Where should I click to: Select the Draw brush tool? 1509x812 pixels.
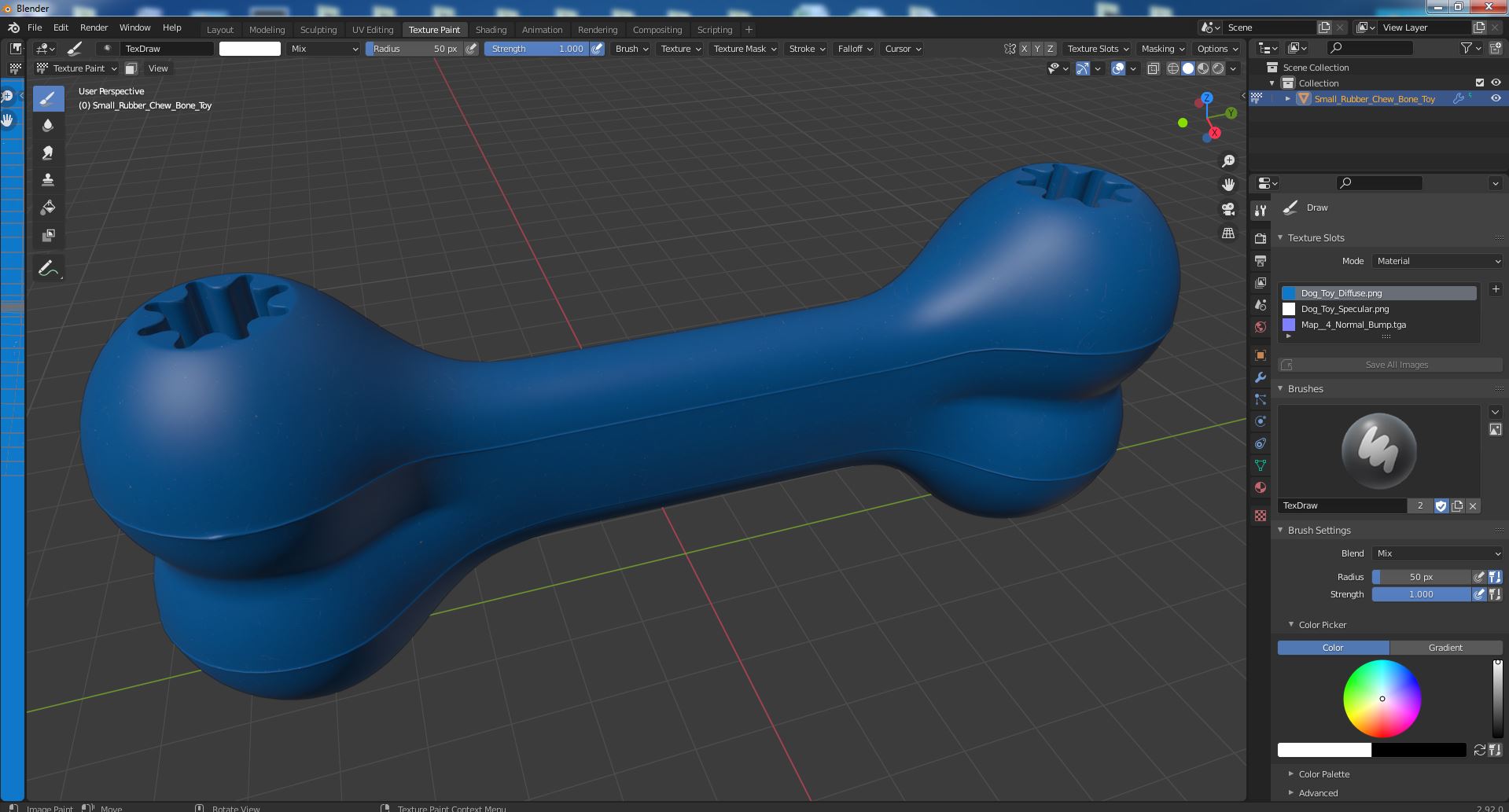48,98
